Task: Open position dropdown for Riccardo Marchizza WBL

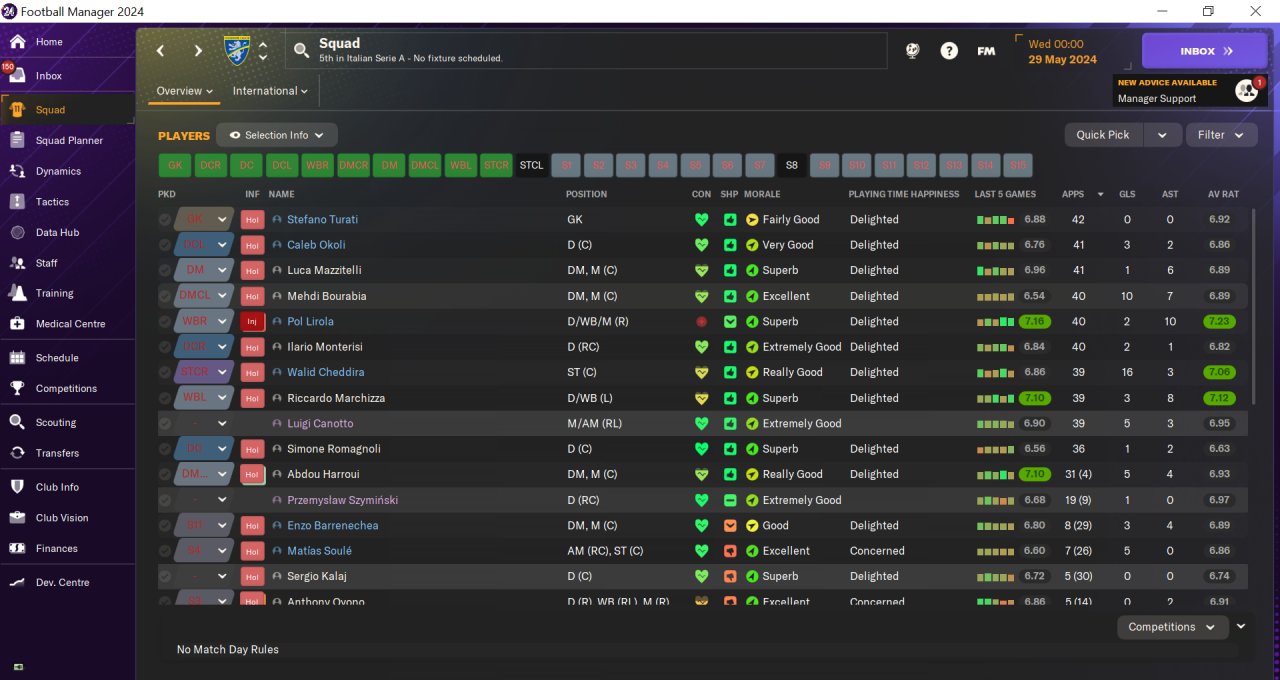Action: (222, 398)
